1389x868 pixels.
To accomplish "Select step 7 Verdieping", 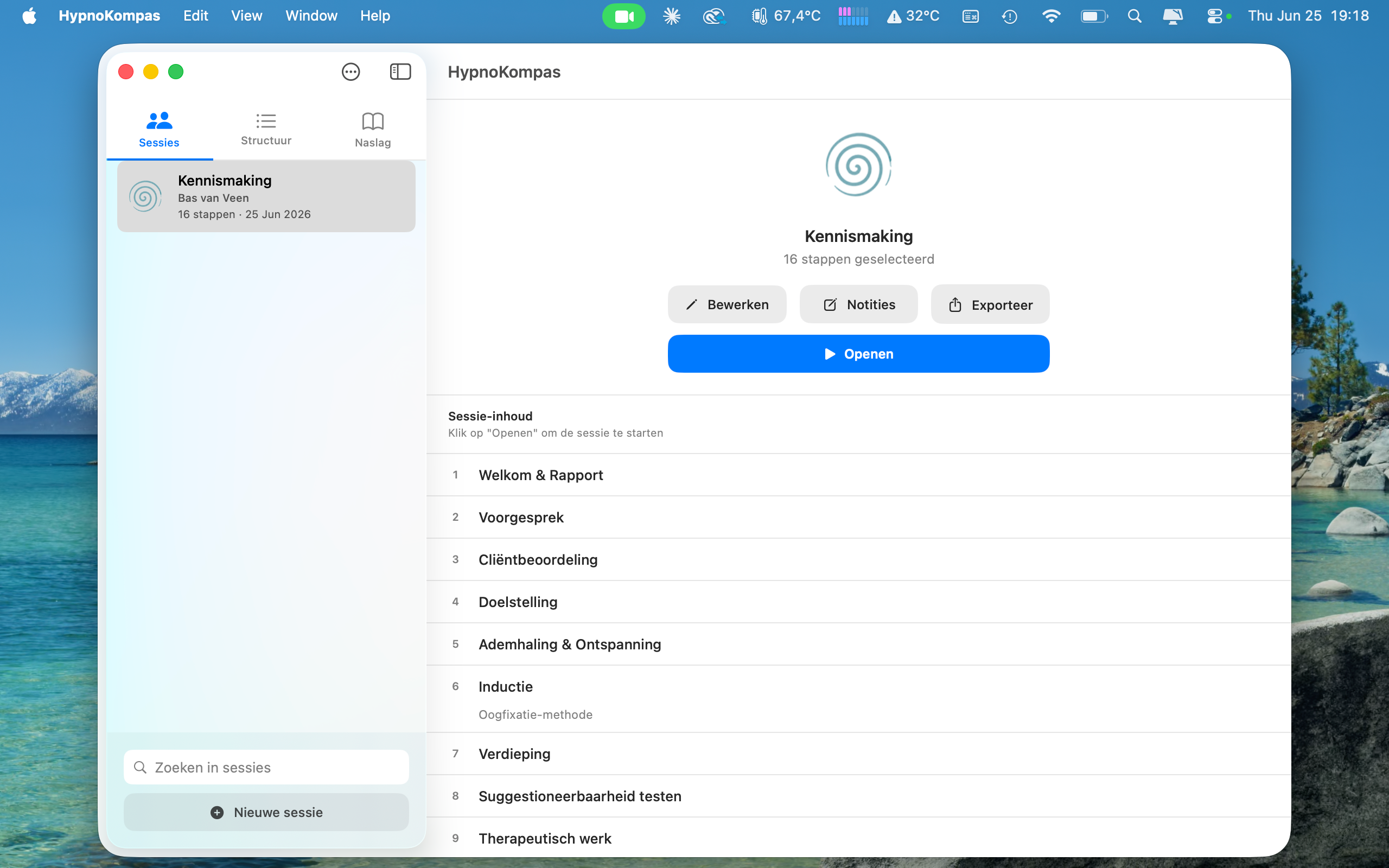I will [x=859, y=754].
